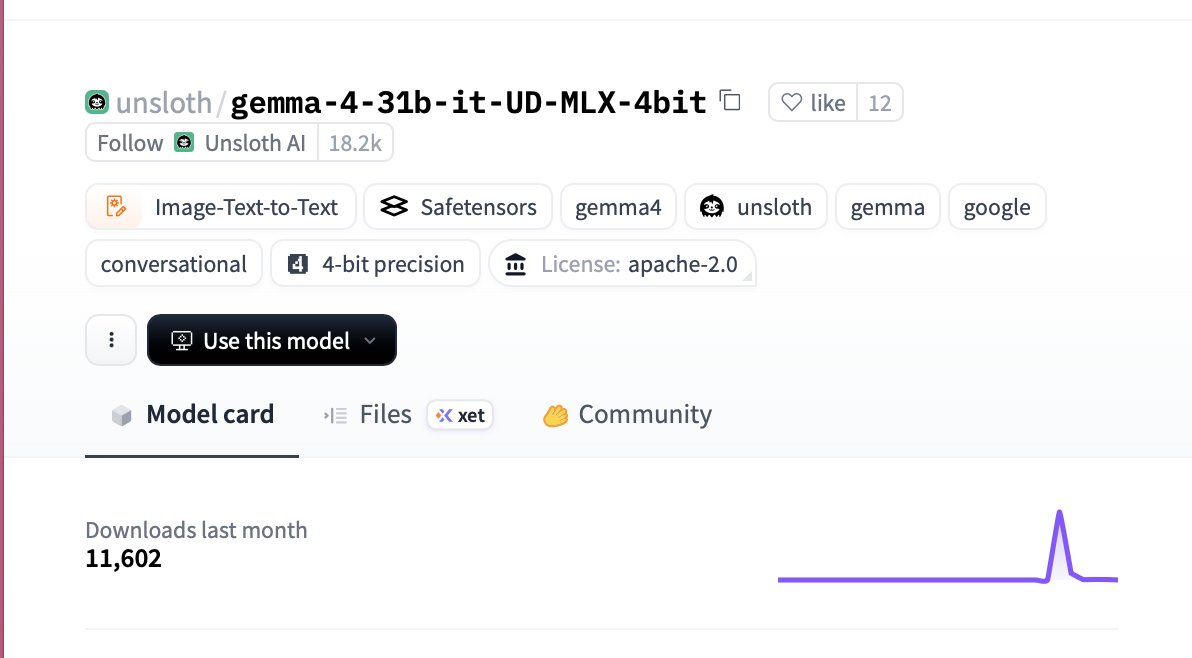Select the conversational tag
1192x658 pixels.
click(x=174, y=264)
